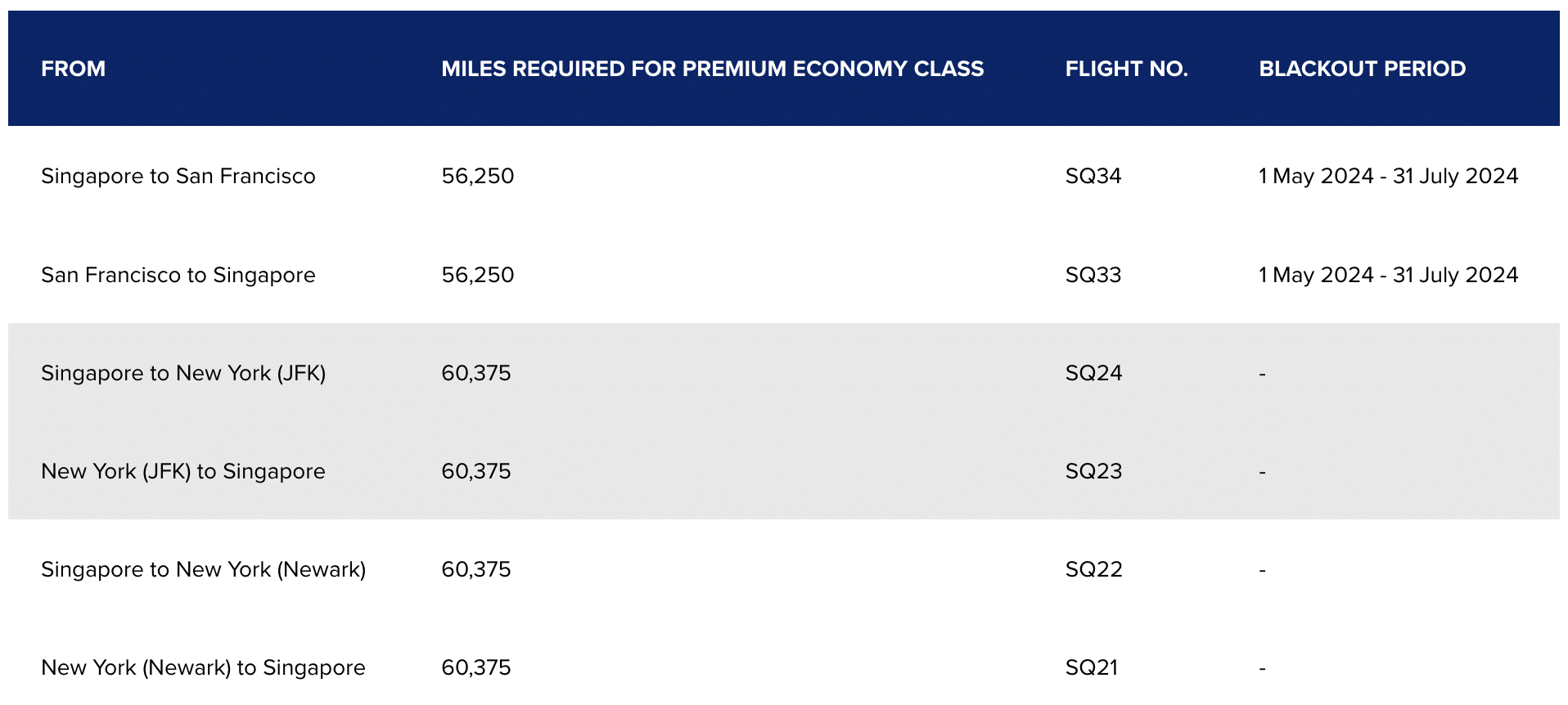Image resolution: width=1568 pixels, height=705 pixels.
Task: Click flight number SQ21
Action: (x=1091, y=667)
